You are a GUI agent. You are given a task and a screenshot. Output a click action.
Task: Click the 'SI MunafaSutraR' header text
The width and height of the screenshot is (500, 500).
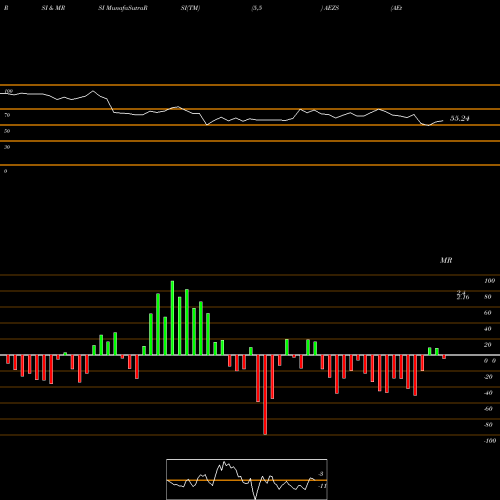(123, 8)
